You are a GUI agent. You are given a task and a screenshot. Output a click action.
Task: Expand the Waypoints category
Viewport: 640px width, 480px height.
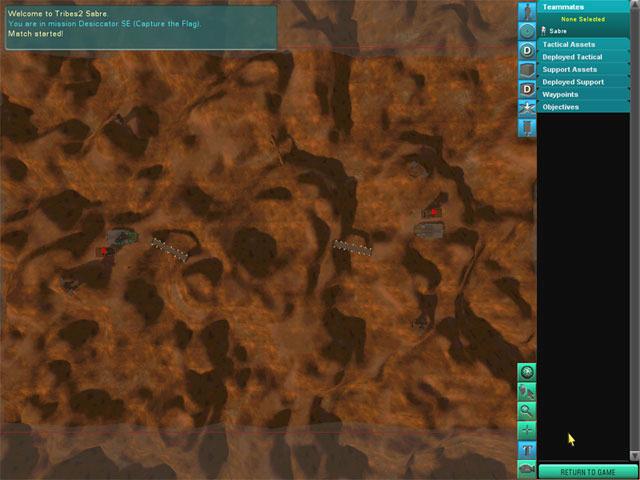click(584, 94)
